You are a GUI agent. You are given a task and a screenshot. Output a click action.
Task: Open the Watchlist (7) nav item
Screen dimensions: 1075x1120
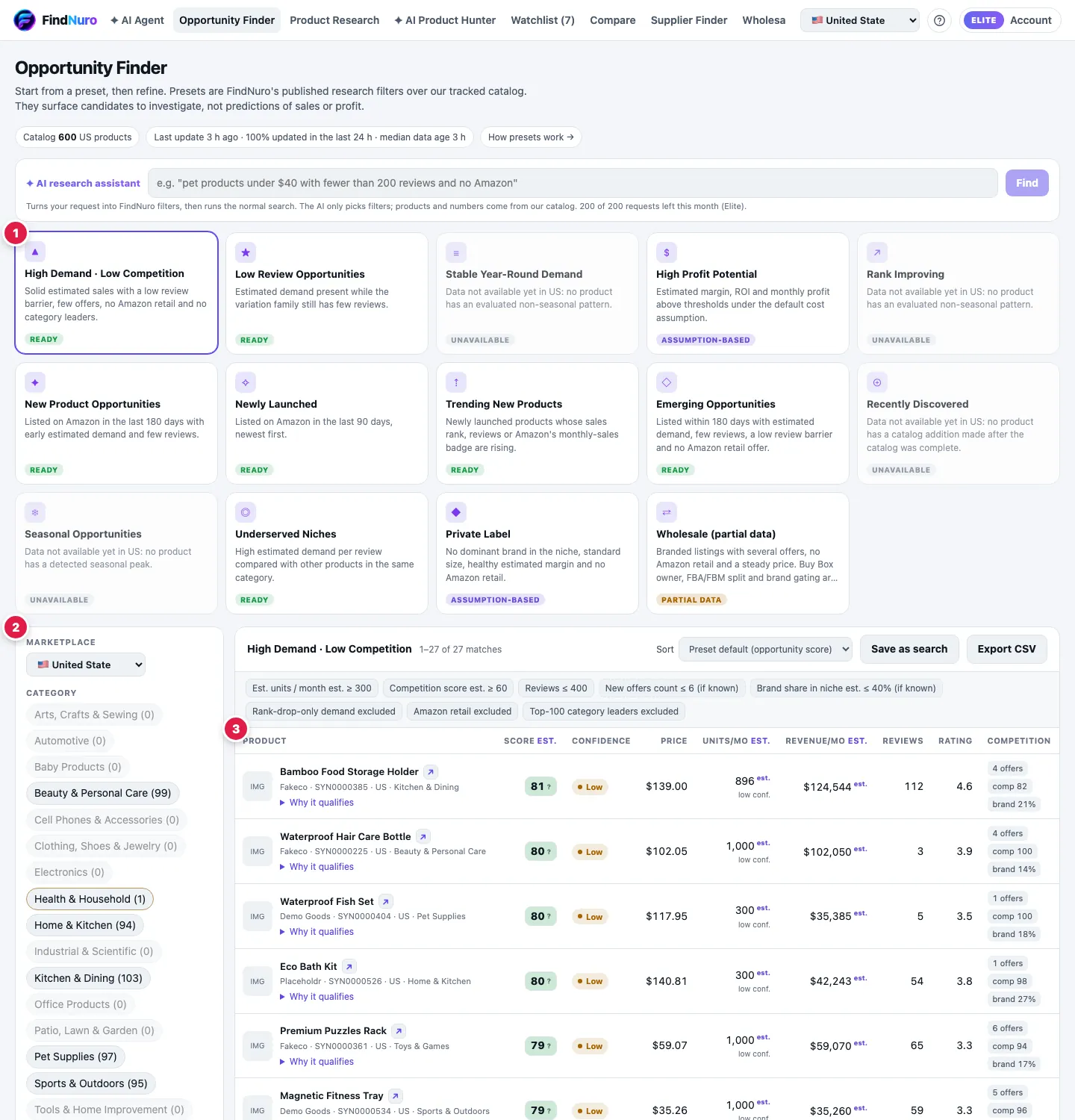543,20
